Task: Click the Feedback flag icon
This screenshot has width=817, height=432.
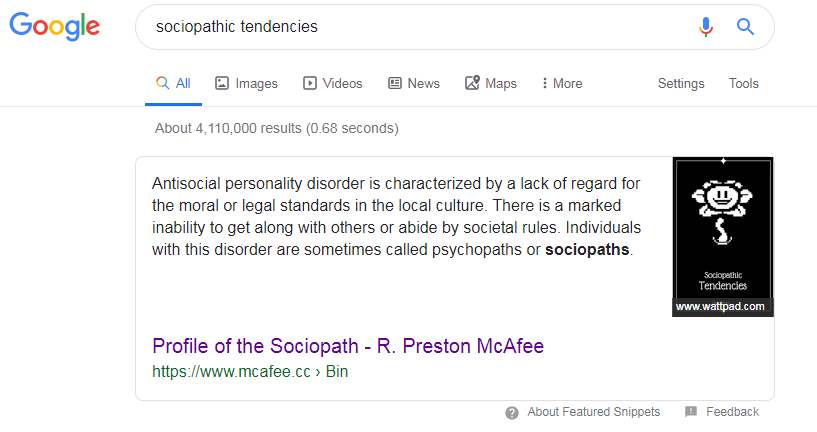Action: coord(691,412)
